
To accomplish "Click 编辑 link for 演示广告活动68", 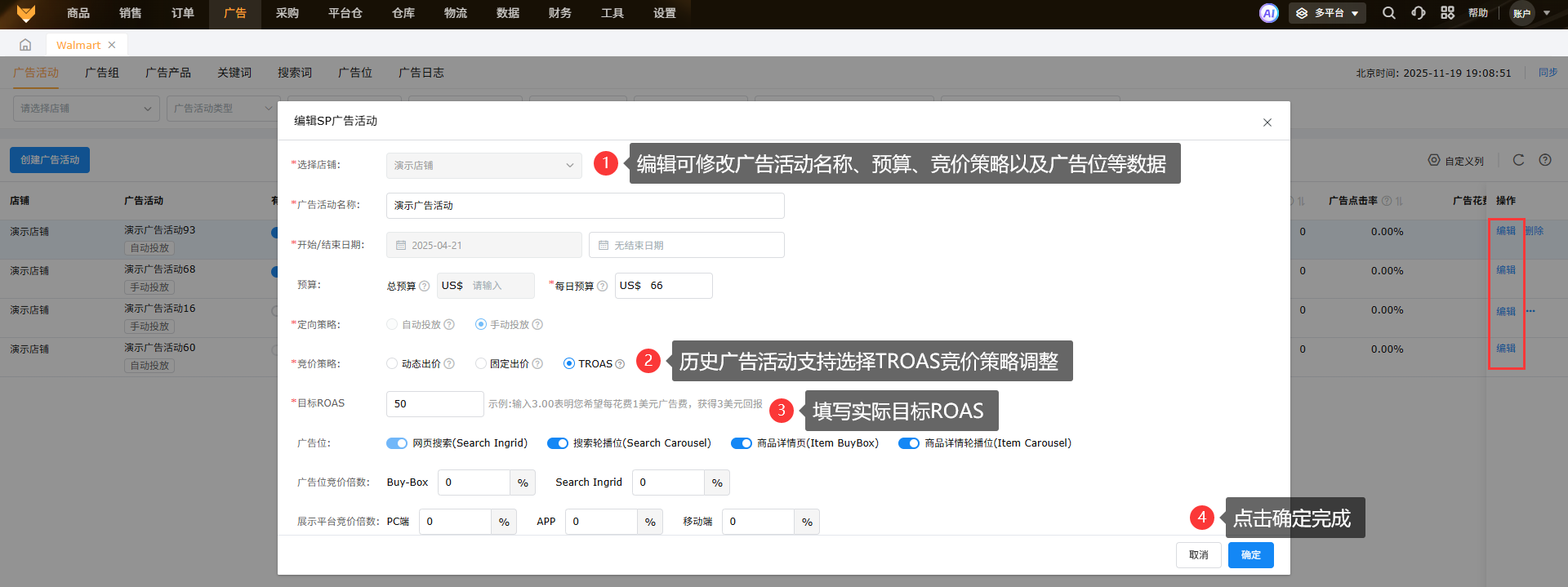I will point(1506,270).
